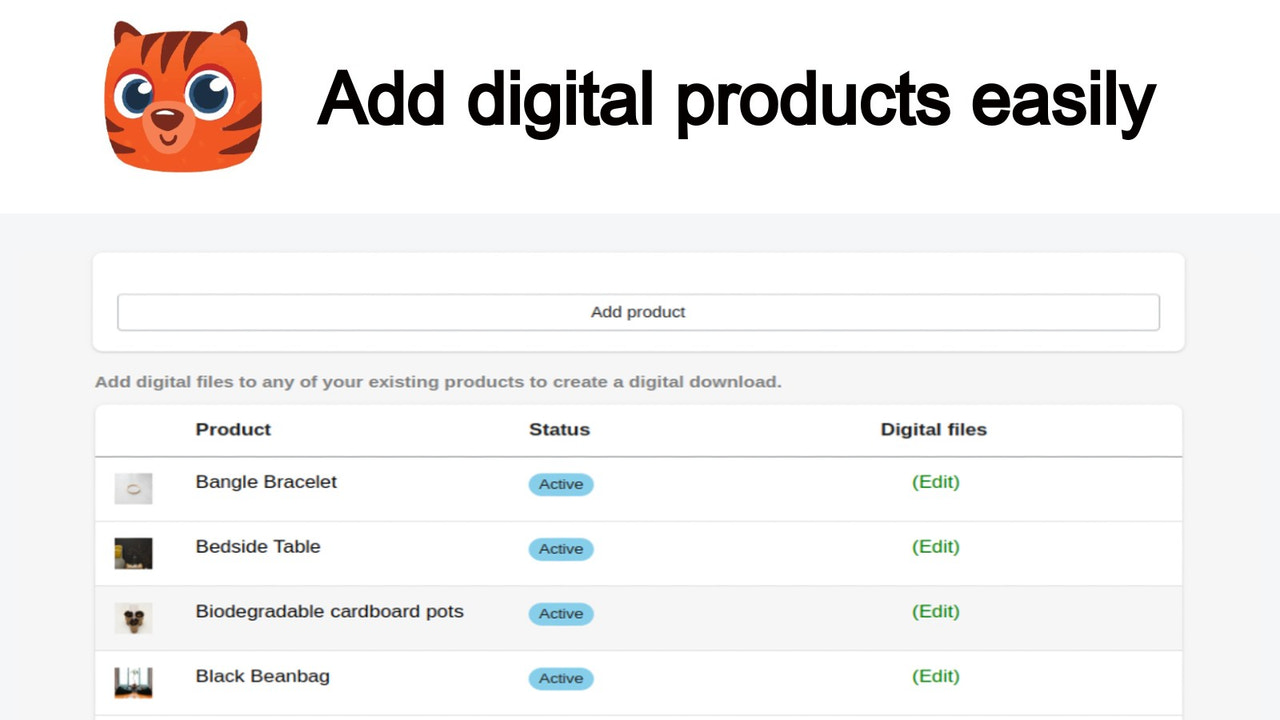Toggle the Active status on Bedside Table

(x=560, y=549)
